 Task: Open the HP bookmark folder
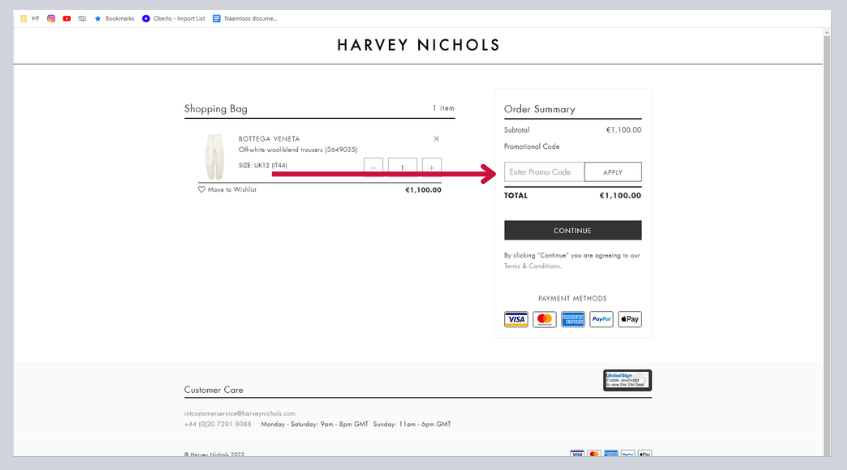click(x=30, y=18)
